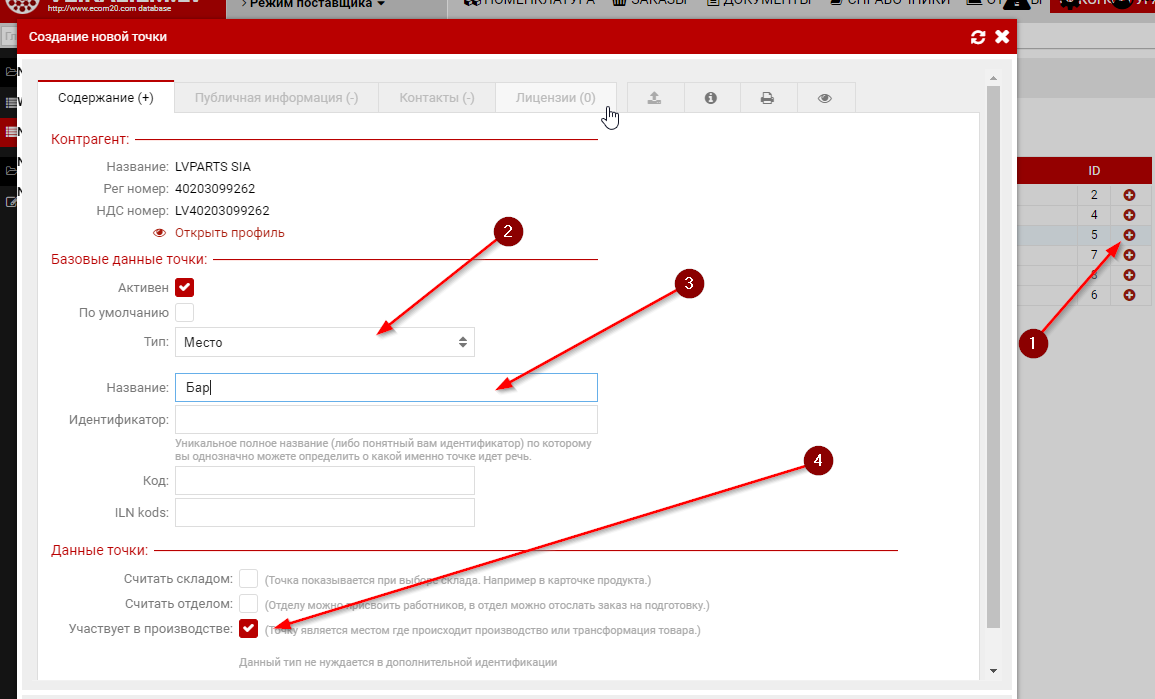Click the Открыть профиль link

[x=229, y=233]
